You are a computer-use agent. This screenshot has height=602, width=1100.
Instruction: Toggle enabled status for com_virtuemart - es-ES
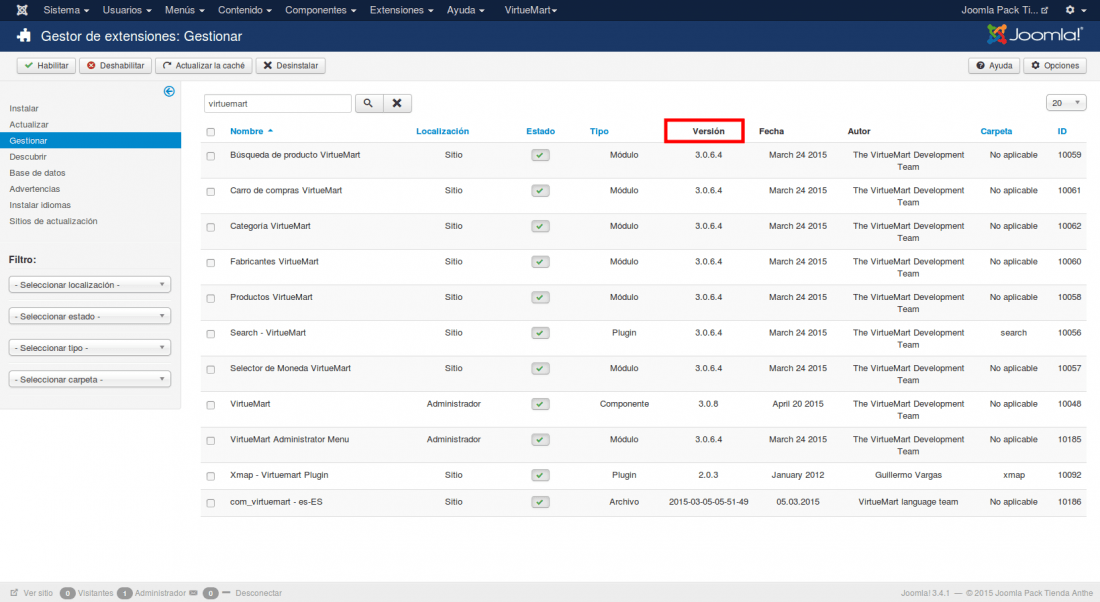[540, 502]
